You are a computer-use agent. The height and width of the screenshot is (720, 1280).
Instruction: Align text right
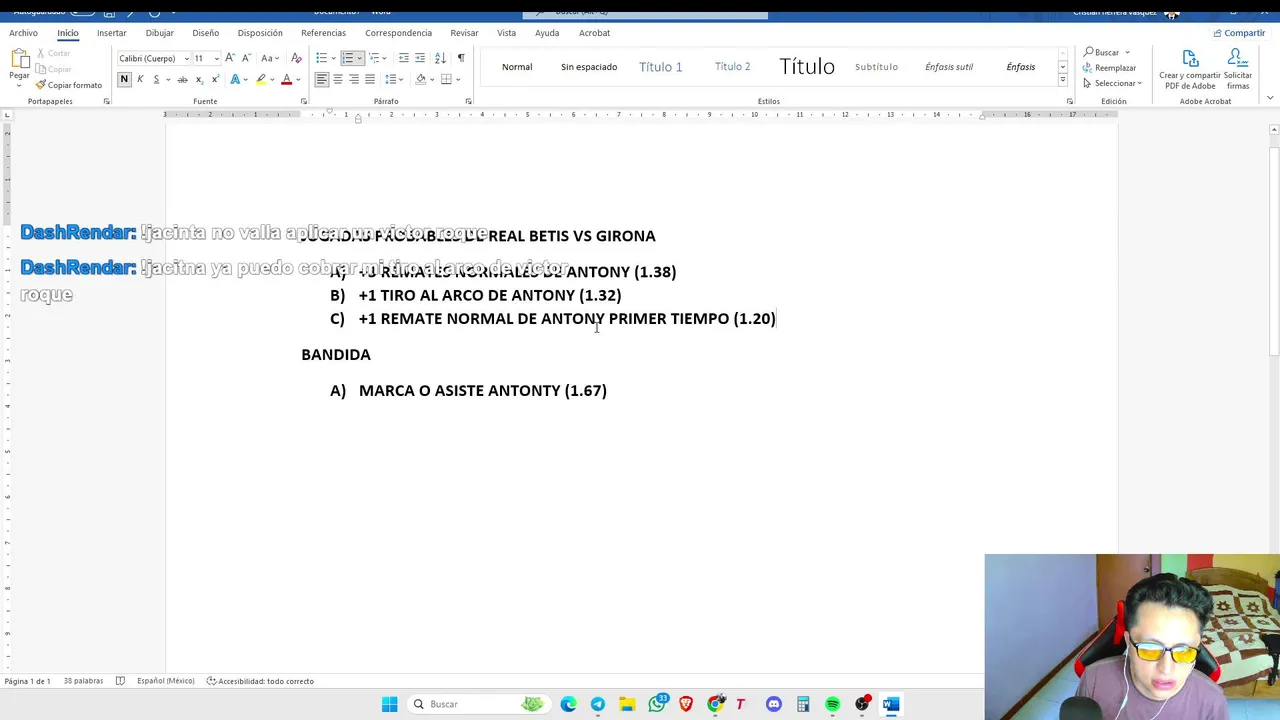point(354,79)
